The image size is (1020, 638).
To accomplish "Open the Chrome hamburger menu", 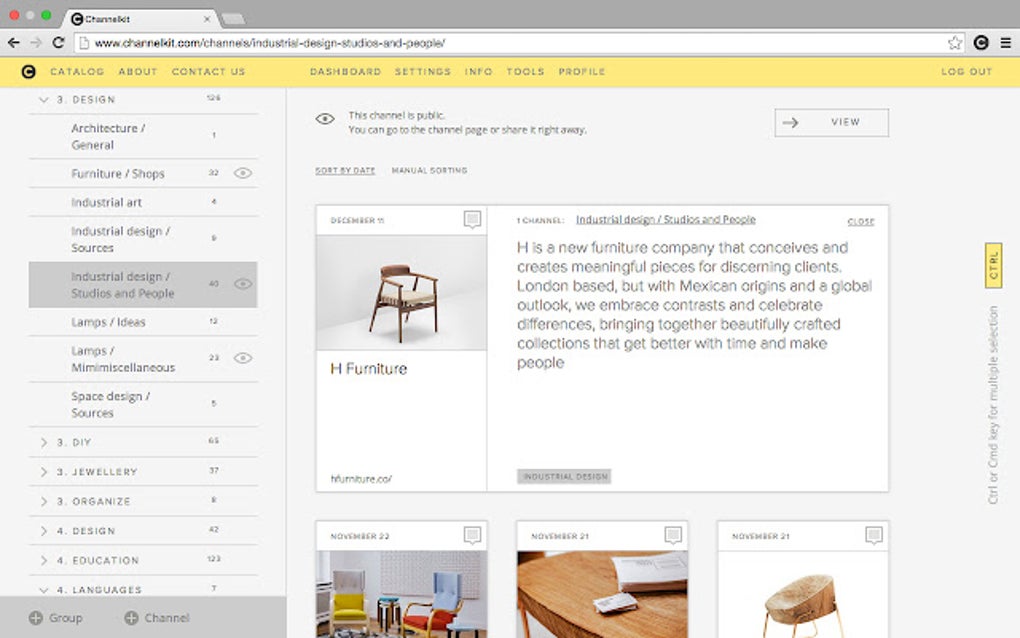I will [1006, 43].
